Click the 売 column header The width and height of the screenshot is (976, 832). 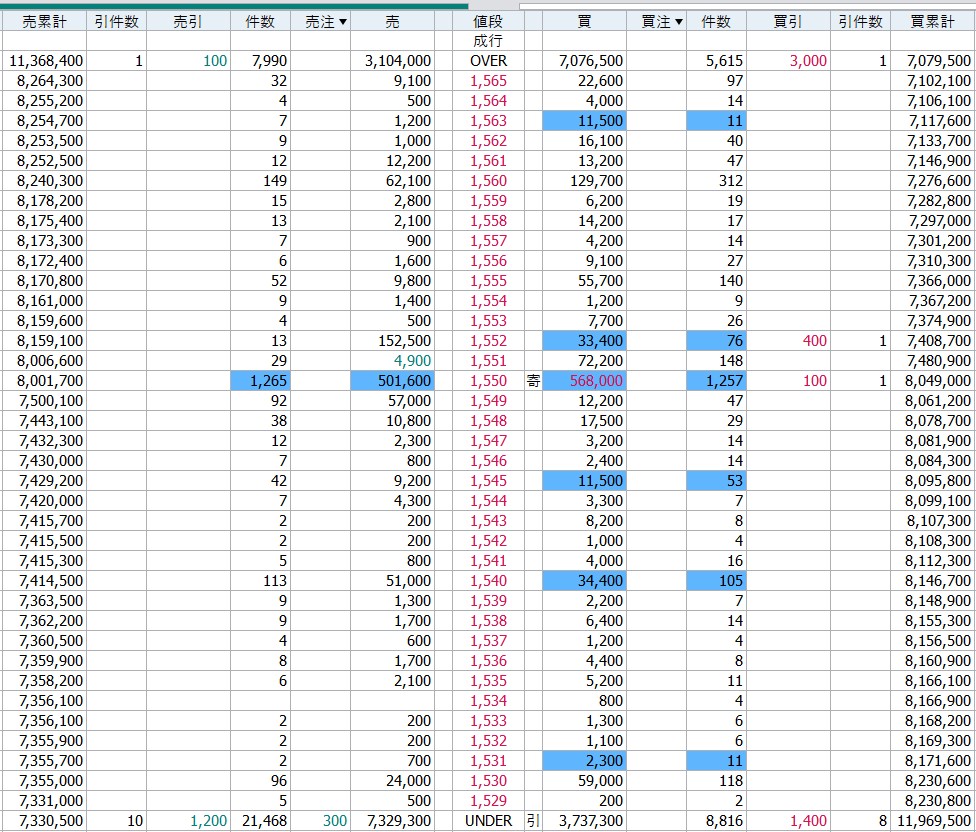392,22
